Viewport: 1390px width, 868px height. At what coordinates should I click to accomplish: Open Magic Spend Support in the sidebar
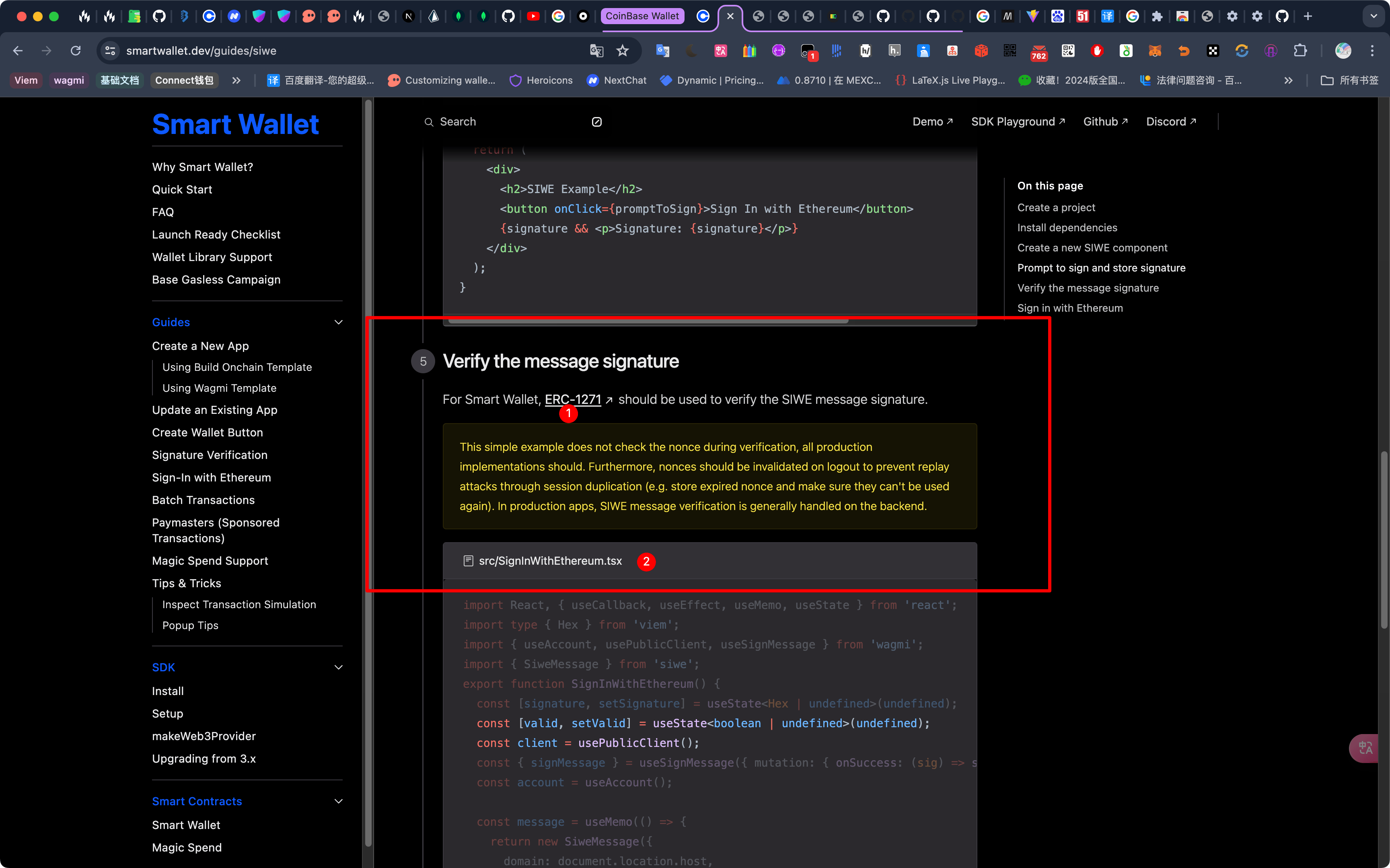click(210, 561)
